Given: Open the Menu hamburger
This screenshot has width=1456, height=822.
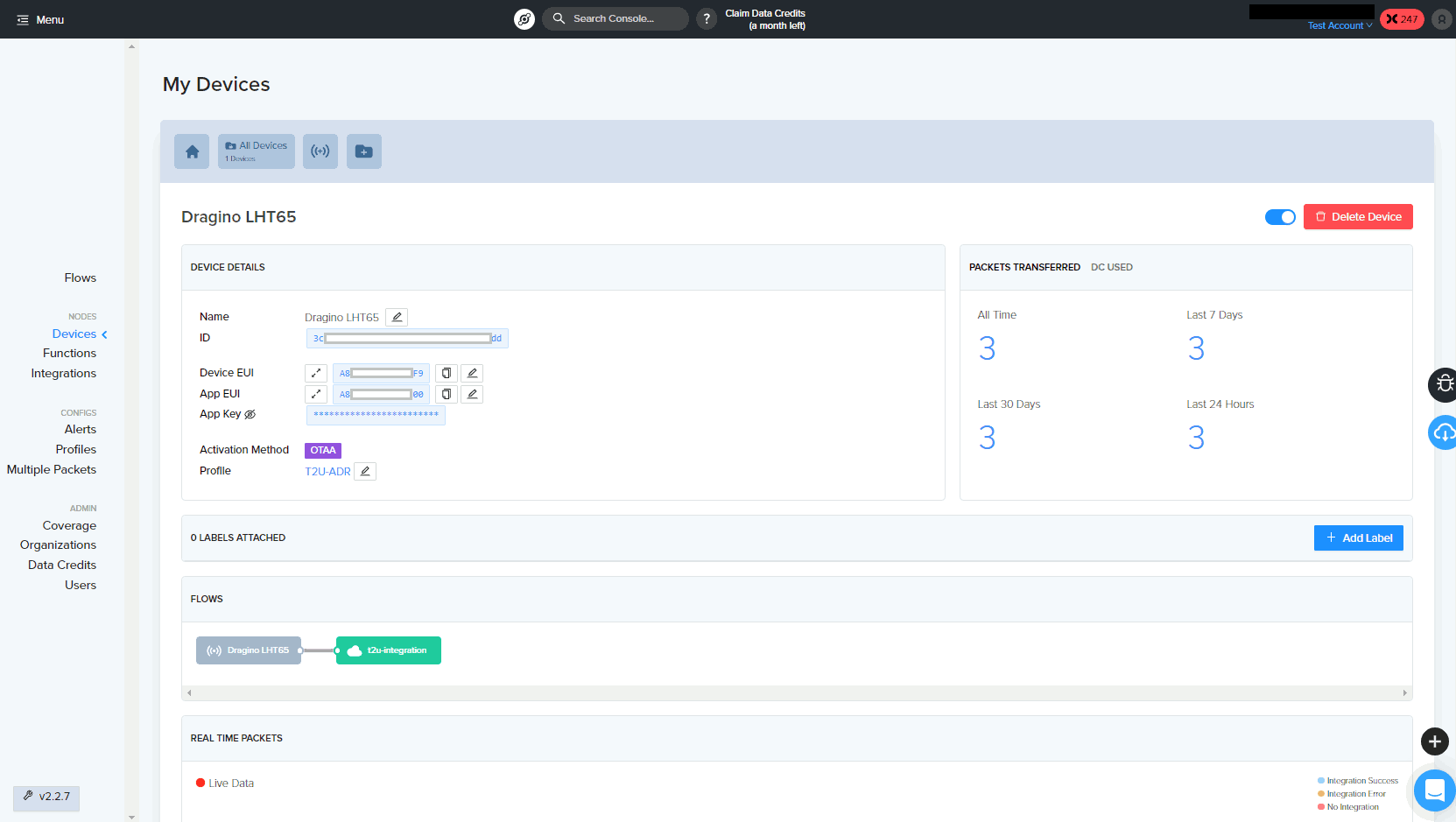Looking at the screenshot, I should 40,19.
